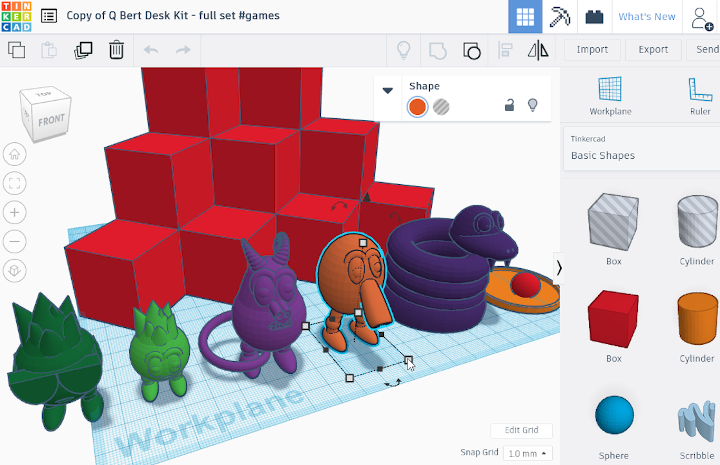Click the Duplicate icon
The width and height of the screenshot is (720, 465).
pos(83,50)
